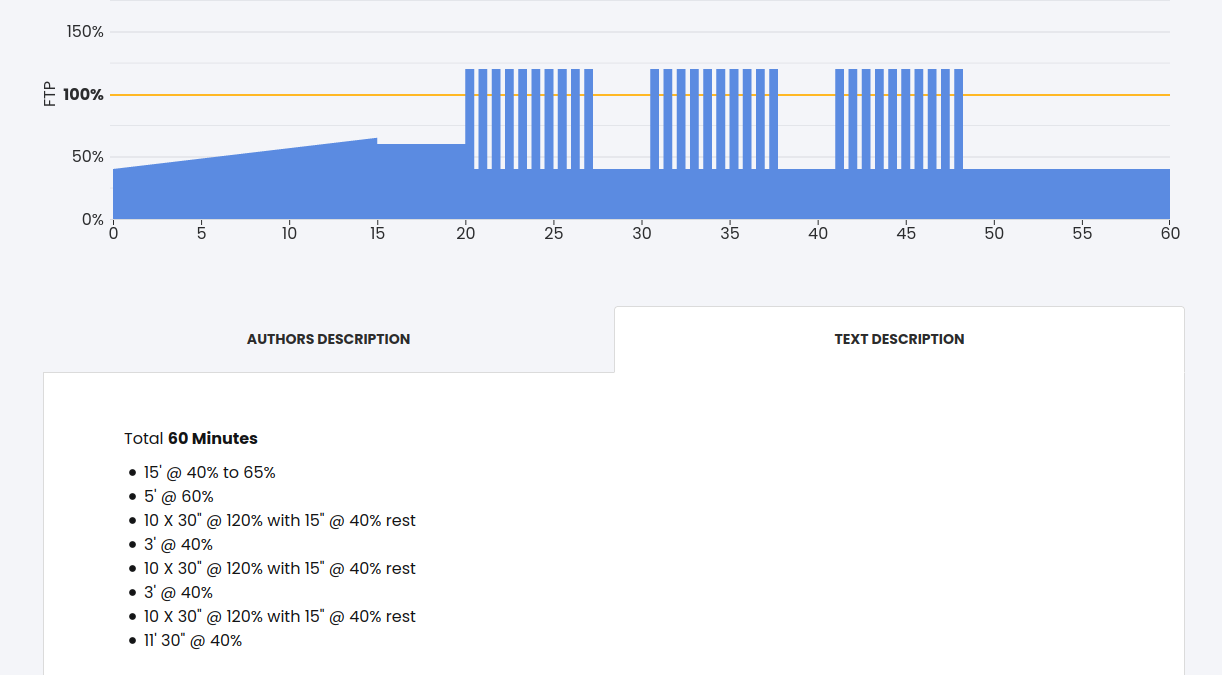The image size is (1222, 675).
Task: Click the 30 minute mark on the x-axis
Action: click(x=642, y=234)
